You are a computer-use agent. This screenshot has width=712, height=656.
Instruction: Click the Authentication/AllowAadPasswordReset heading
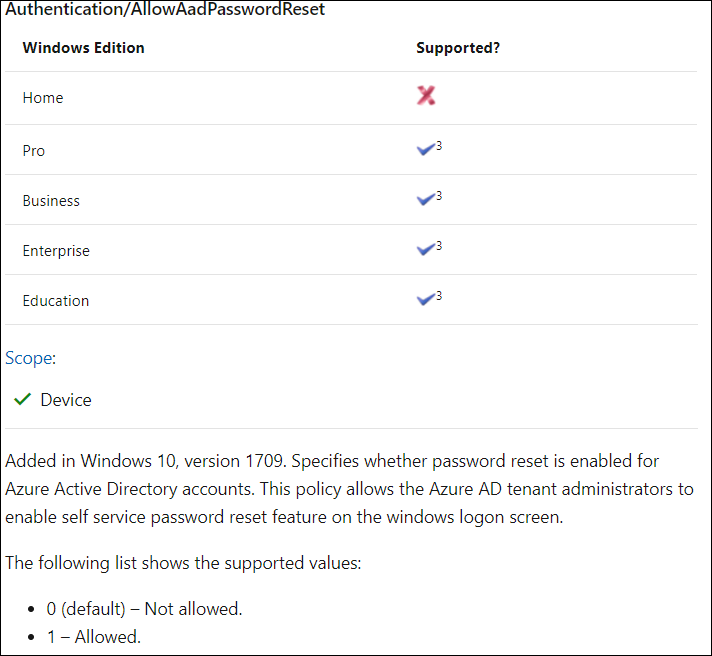[165, 10]
